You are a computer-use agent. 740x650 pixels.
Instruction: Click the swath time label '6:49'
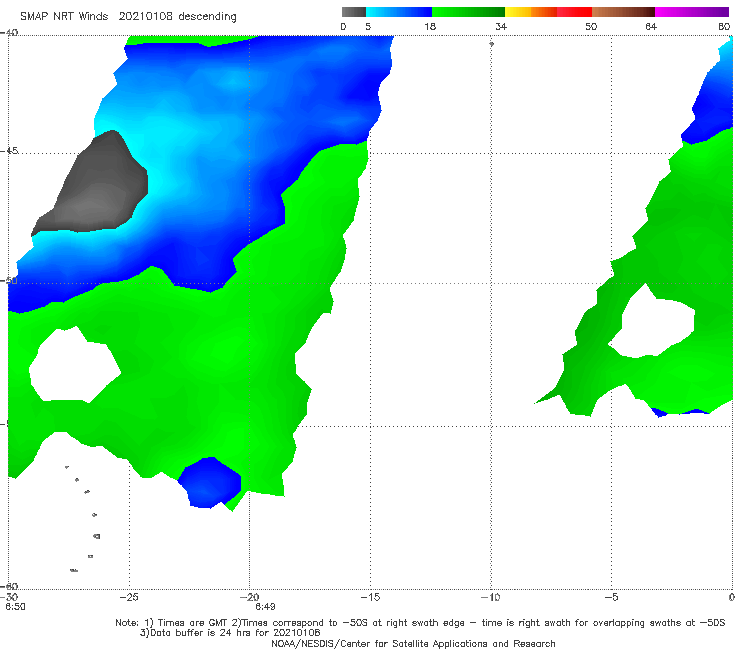tap(265, 607)
